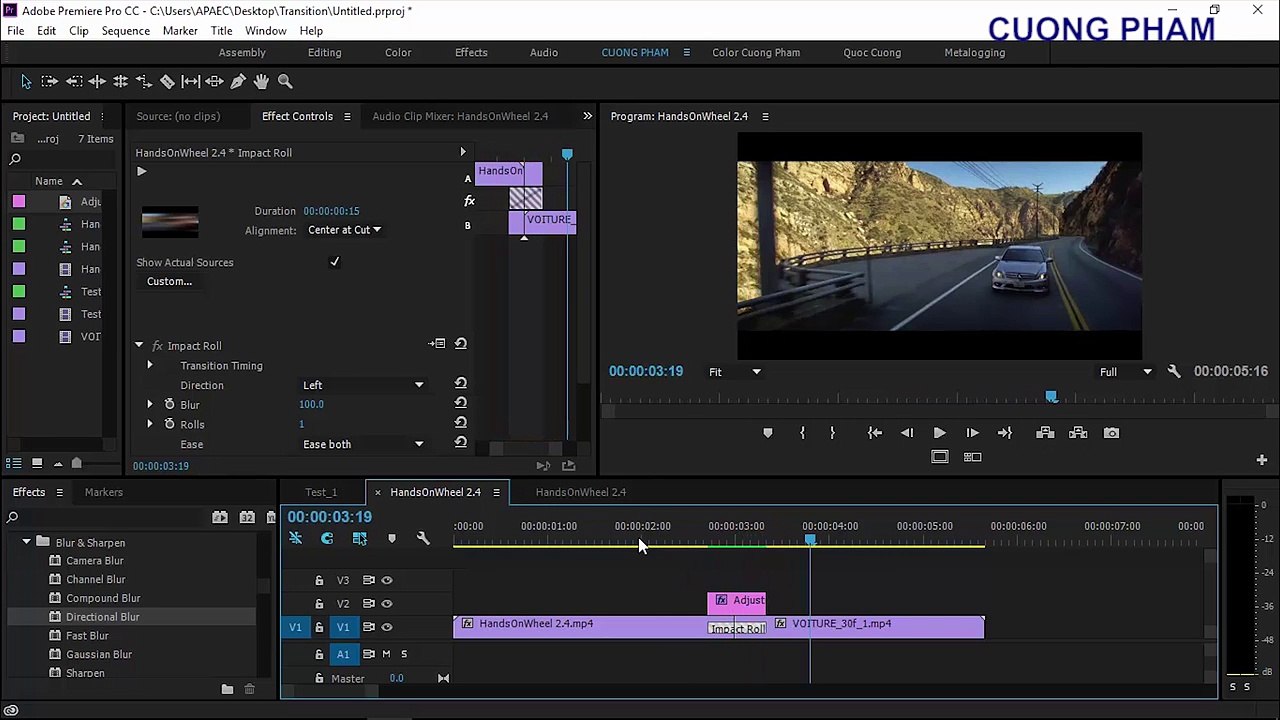1280x720 pixels.
Task: Toggle timeline Snap magnet icon
Action: point(327,538)
